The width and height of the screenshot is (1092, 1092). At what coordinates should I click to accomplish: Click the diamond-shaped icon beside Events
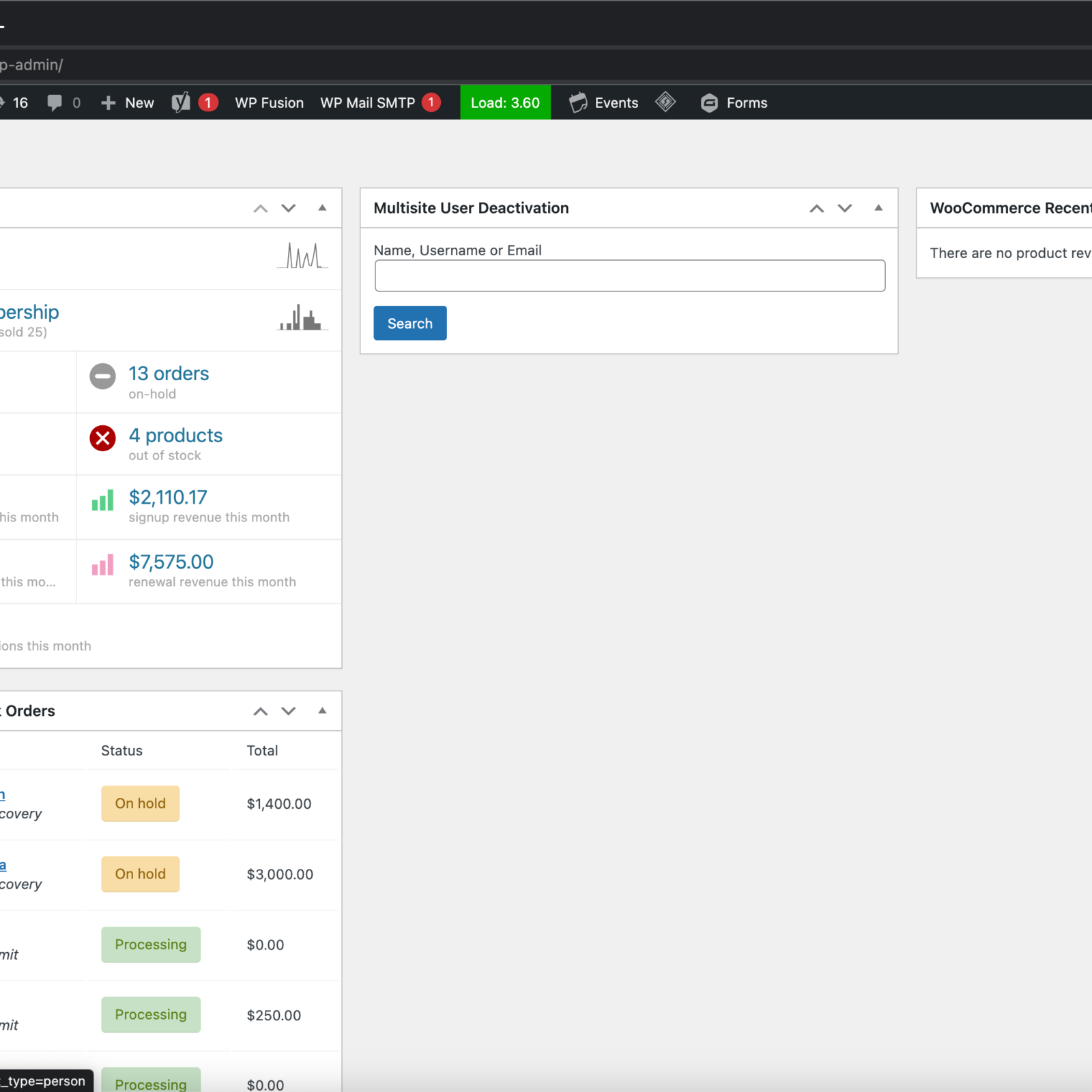665,102
